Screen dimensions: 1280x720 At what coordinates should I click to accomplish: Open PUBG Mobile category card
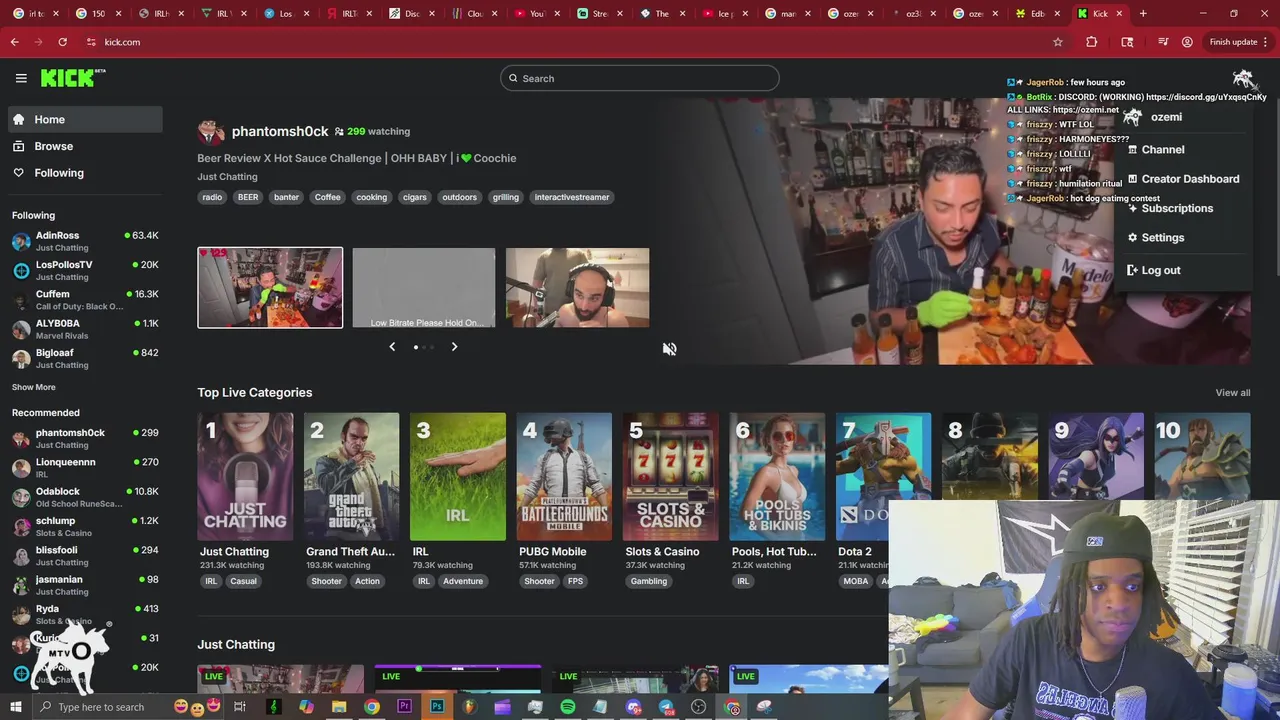pyautogui.click(x=564, y=477)
